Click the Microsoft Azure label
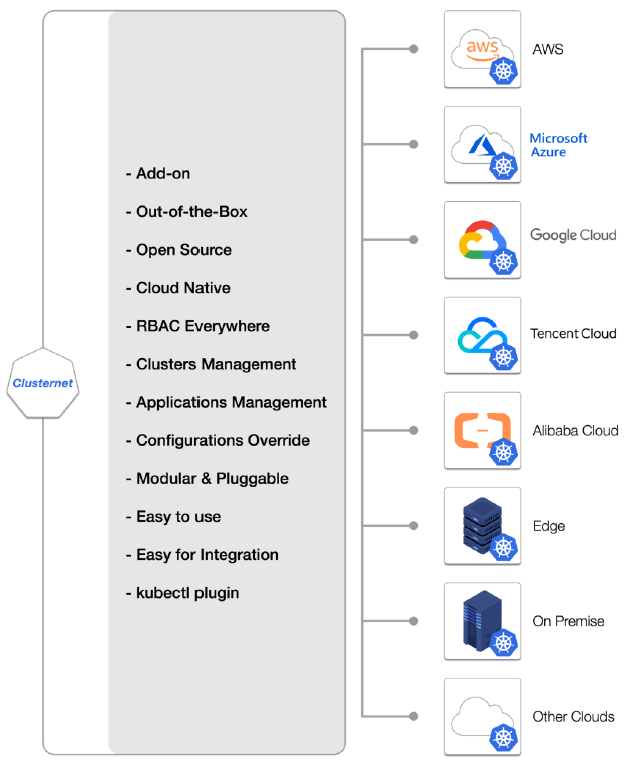Screen dimensions: 632x769 click(558, 145)
